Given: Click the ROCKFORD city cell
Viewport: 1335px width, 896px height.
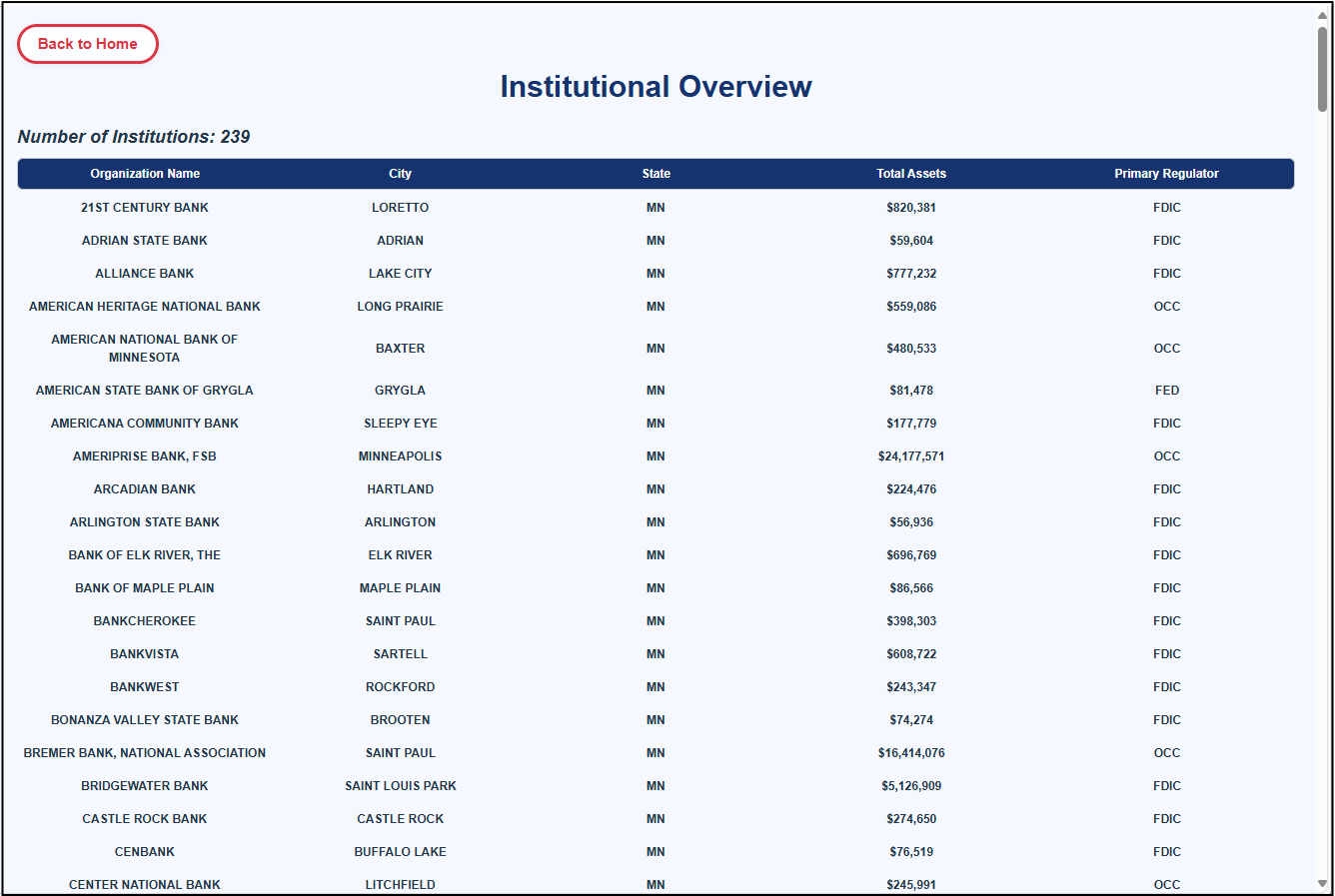Looking at the screenshot, I should (400, 687).
